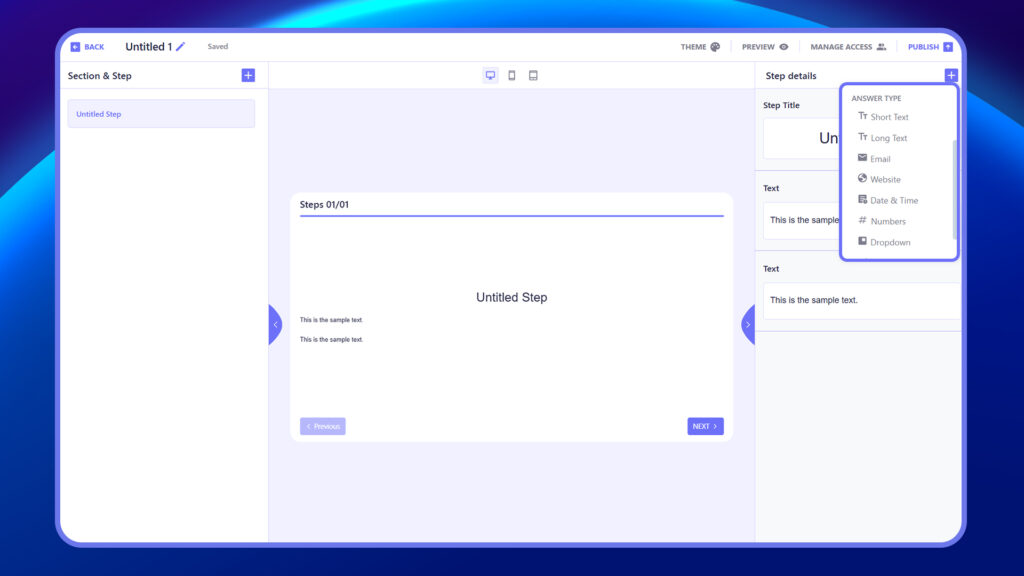This screenshot has height=576, width=1024.
Task: Click the Preview eye icon
Action: coord(784,47)
